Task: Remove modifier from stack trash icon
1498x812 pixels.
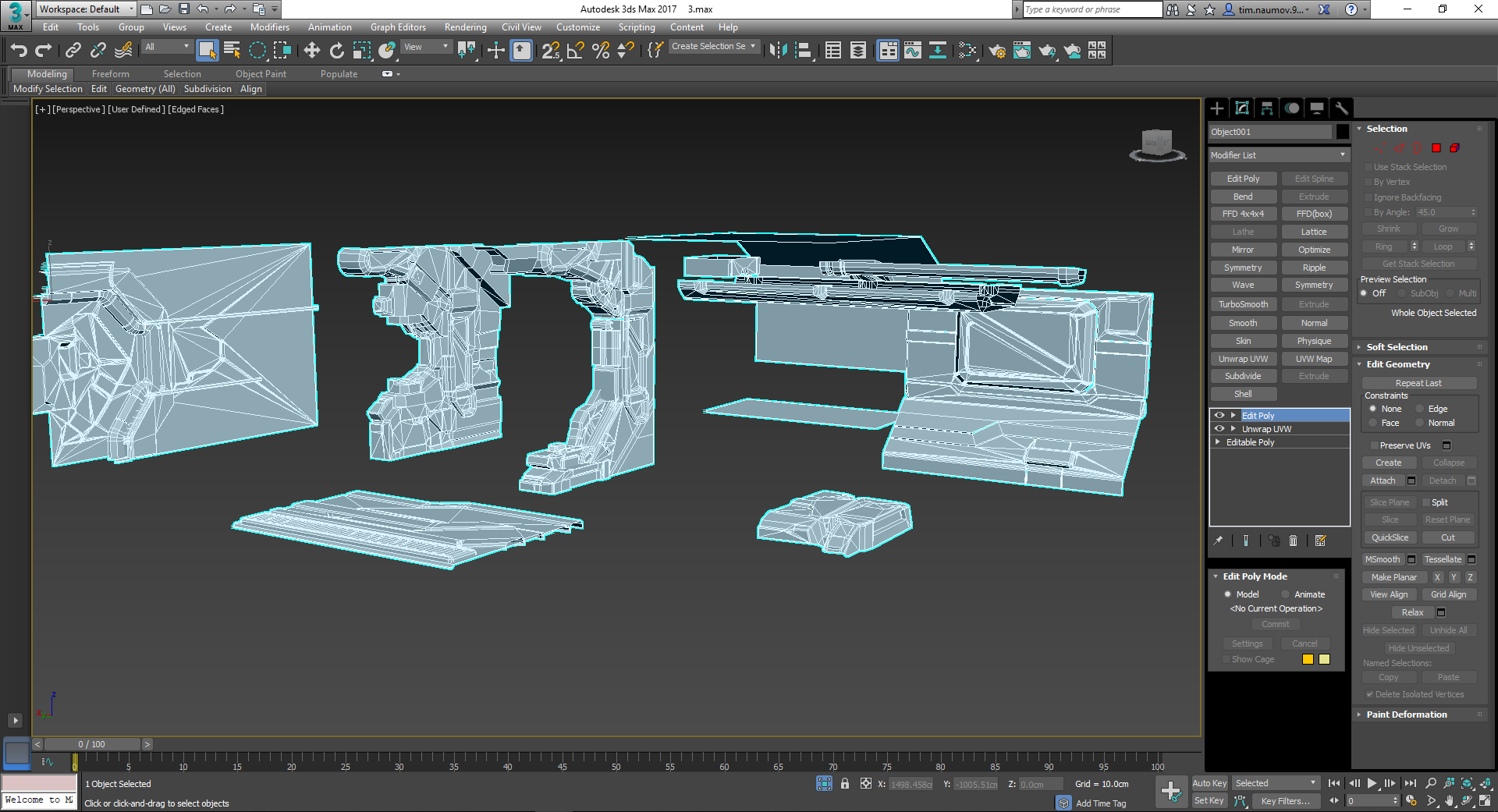Action: pos(1293,541)
